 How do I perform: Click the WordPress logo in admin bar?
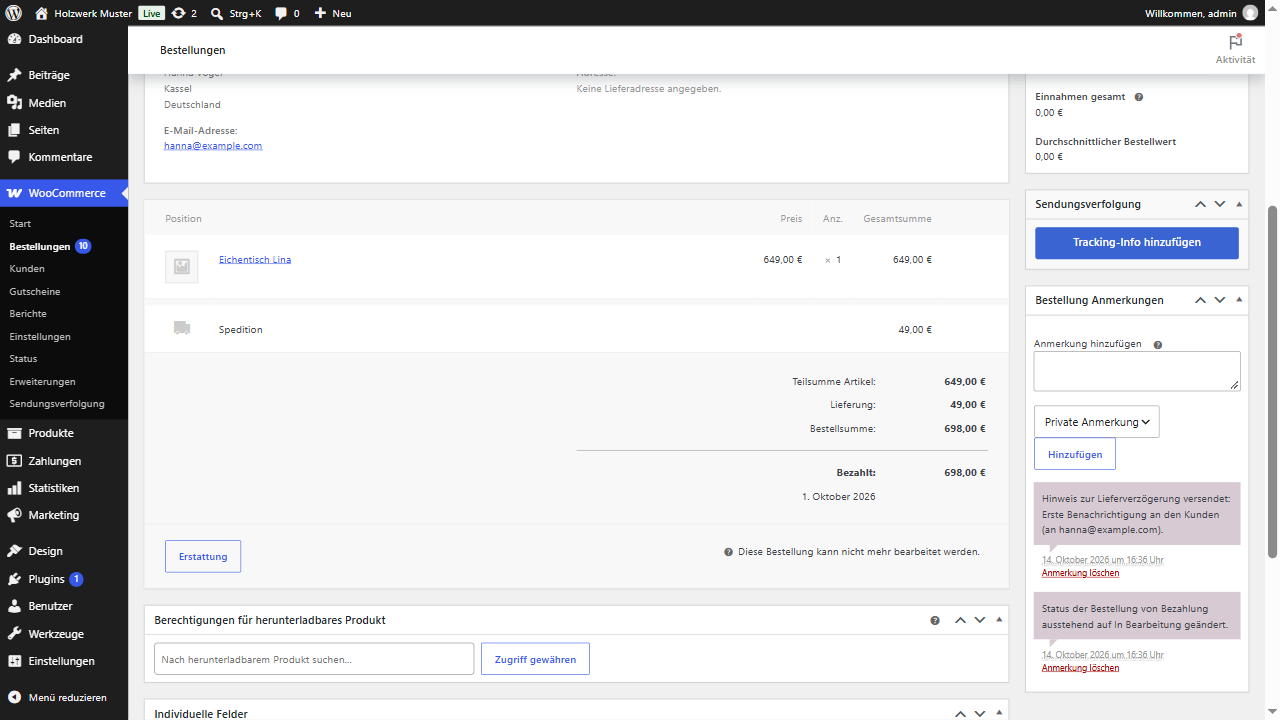click(14, 13)
